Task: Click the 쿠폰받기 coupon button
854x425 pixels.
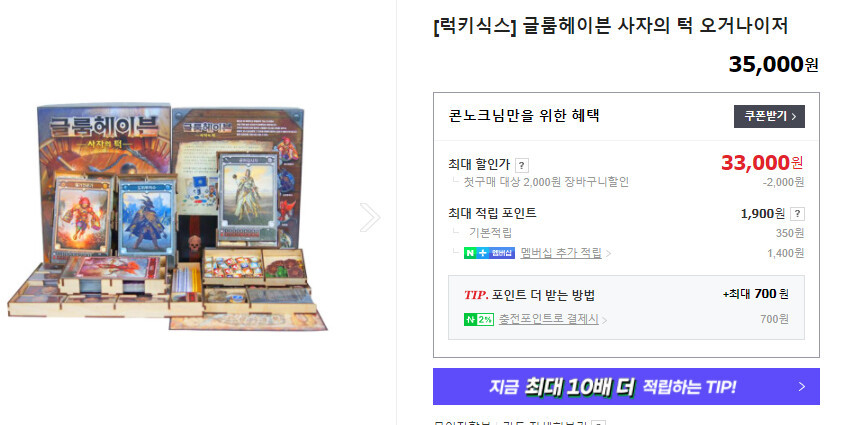Action: pyautogui.click(x=769, y=117)
